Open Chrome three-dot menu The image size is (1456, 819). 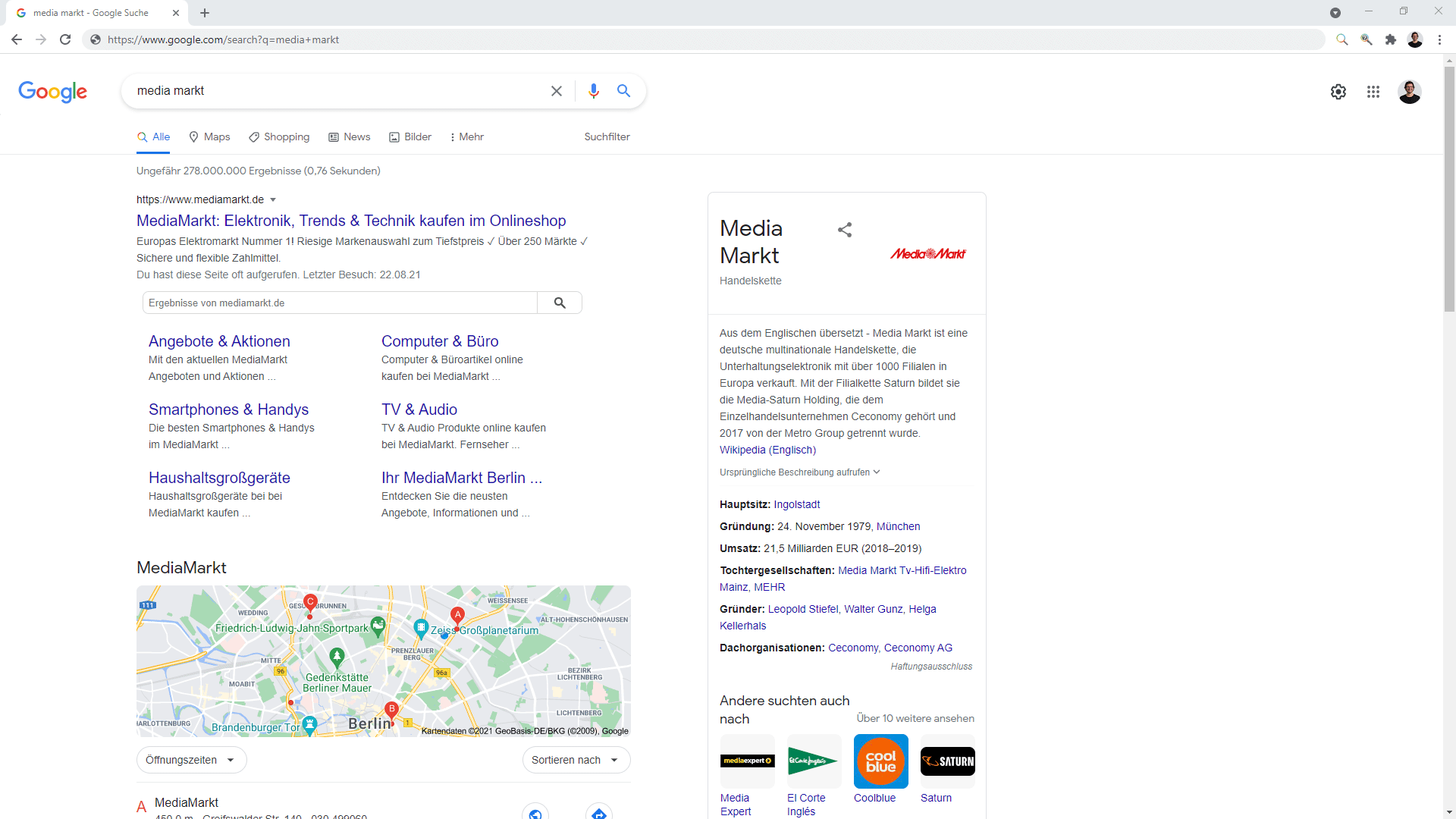(x=1439, y=39)
